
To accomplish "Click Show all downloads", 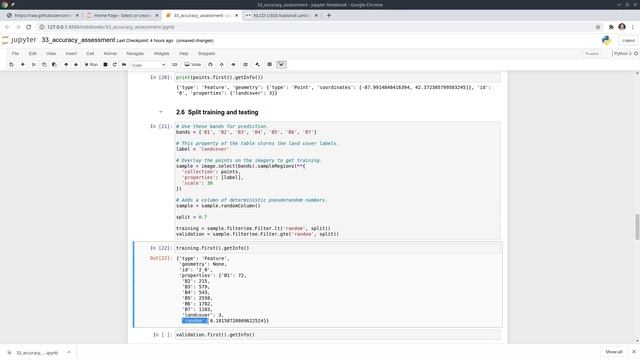I will (613, 352).
